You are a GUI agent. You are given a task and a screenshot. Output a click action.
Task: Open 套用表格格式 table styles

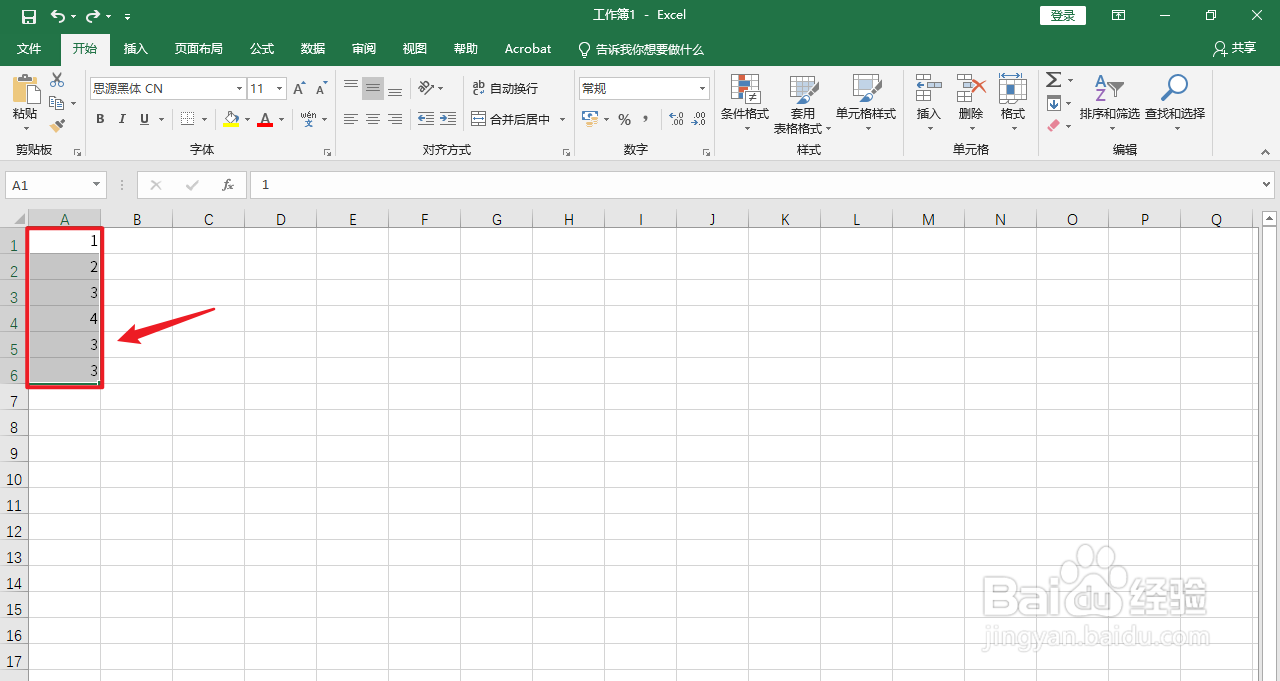pyautogui.click(x=802, y=104)
